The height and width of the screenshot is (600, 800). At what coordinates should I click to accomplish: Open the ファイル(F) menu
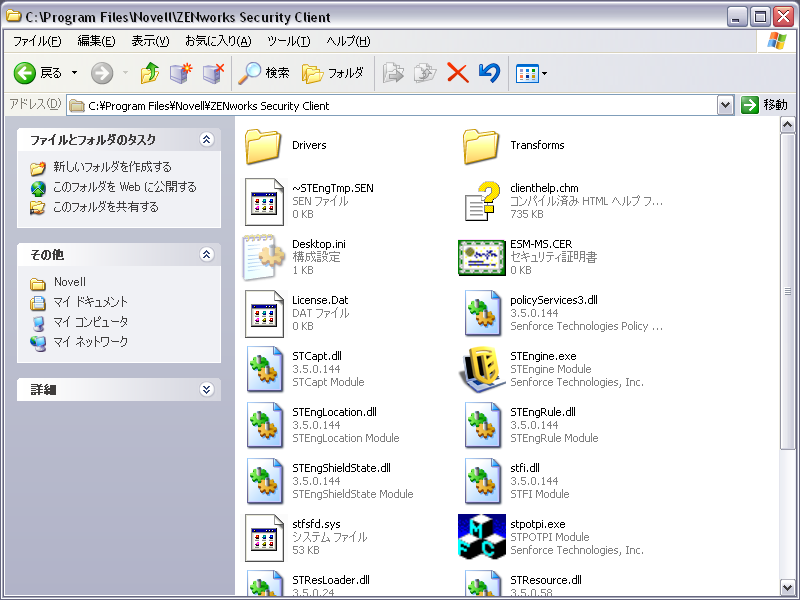coord(37,41)
